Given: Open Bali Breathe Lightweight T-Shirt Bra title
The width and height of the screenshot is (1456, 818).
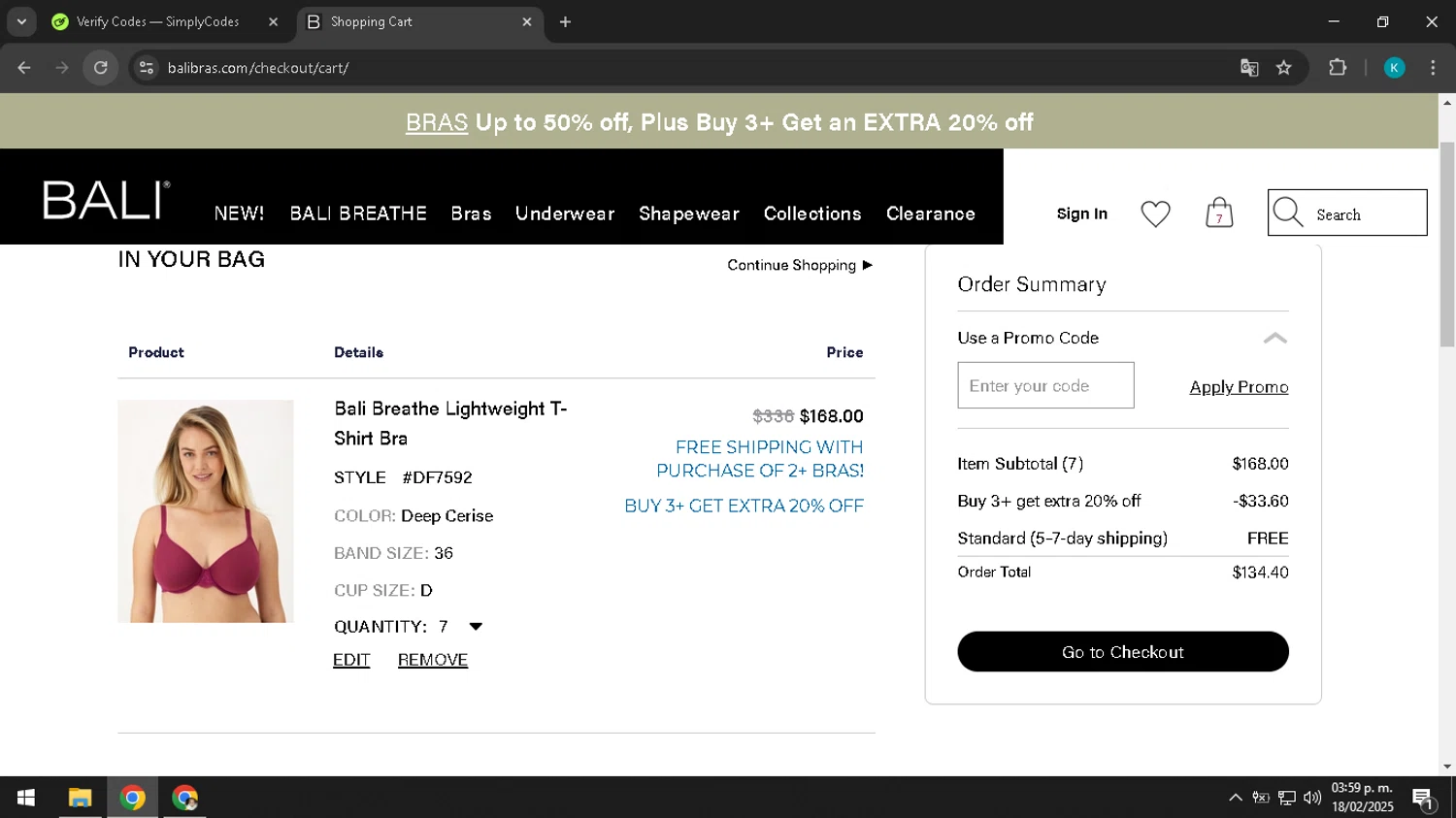Looking at the screenshot, I should coord(450,423).
